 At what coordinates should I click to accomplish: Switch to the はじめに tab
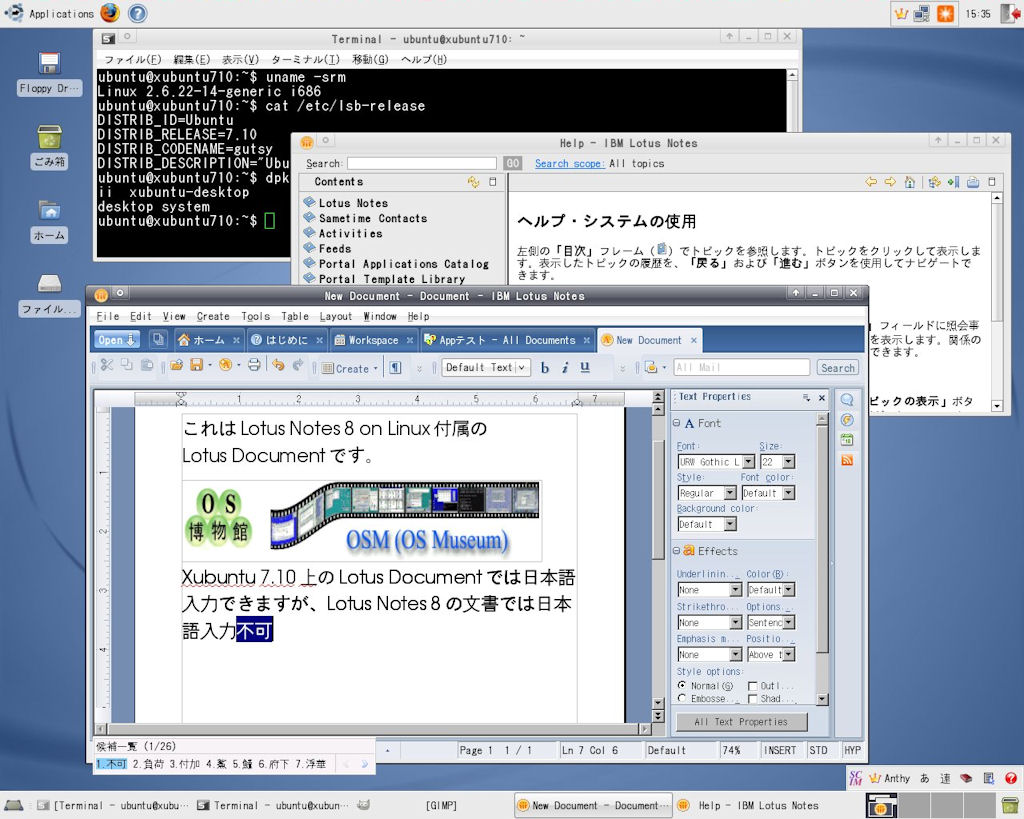[x=287, y=340]
